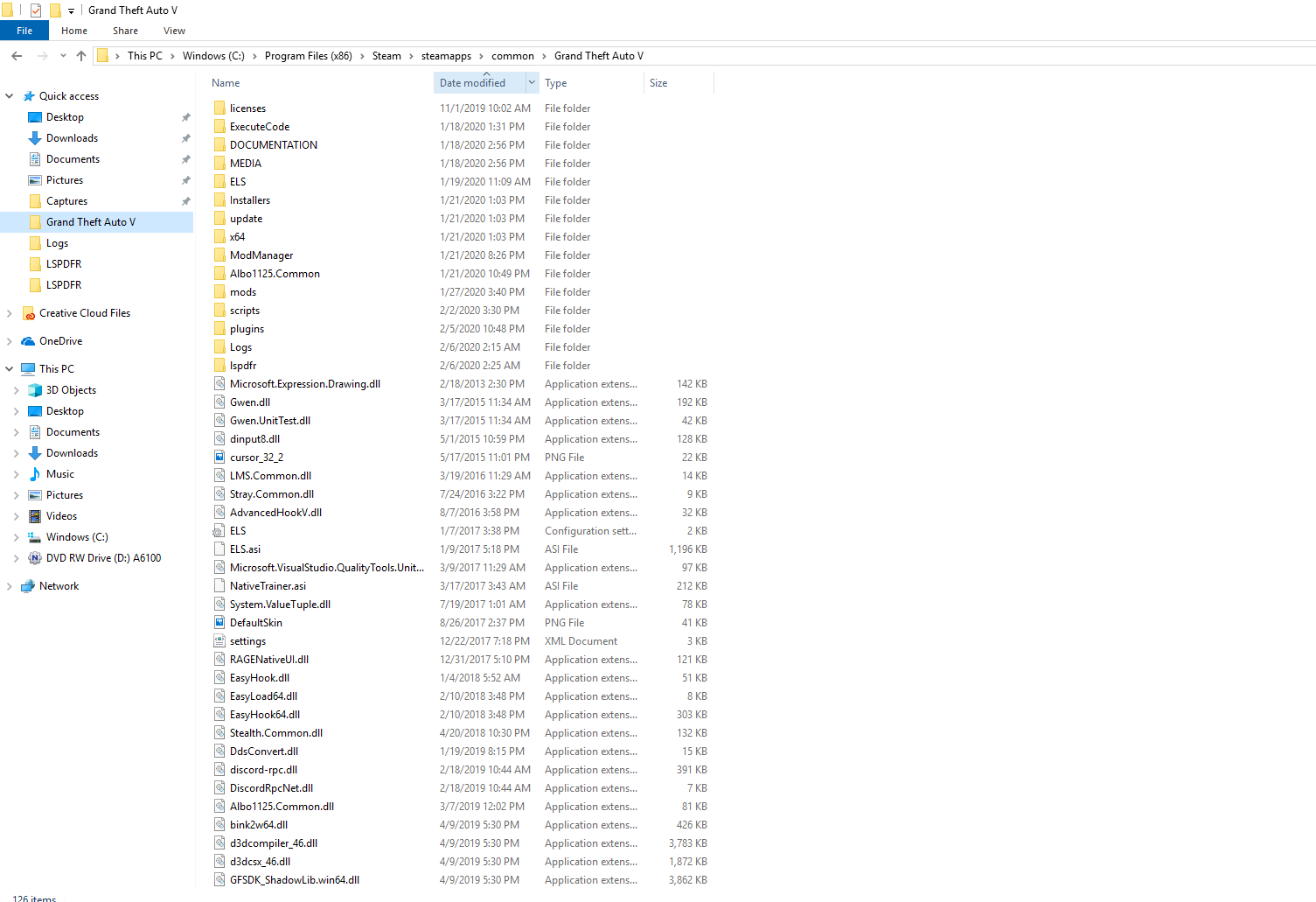Go up one folder level arrow
The image size is (1316, 902).
pyautogui.click(x=81, y=56)
